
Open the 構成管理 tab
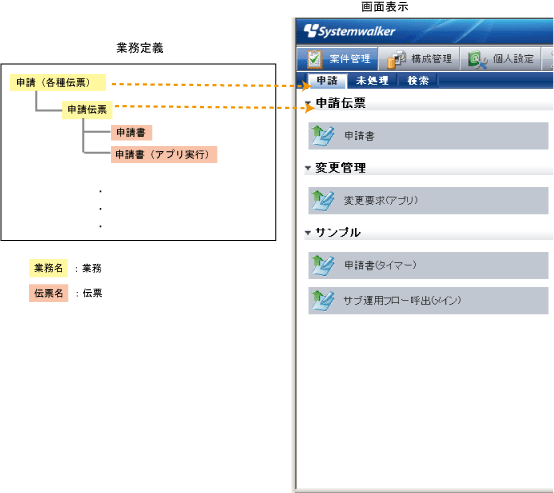tap(419, 59)
